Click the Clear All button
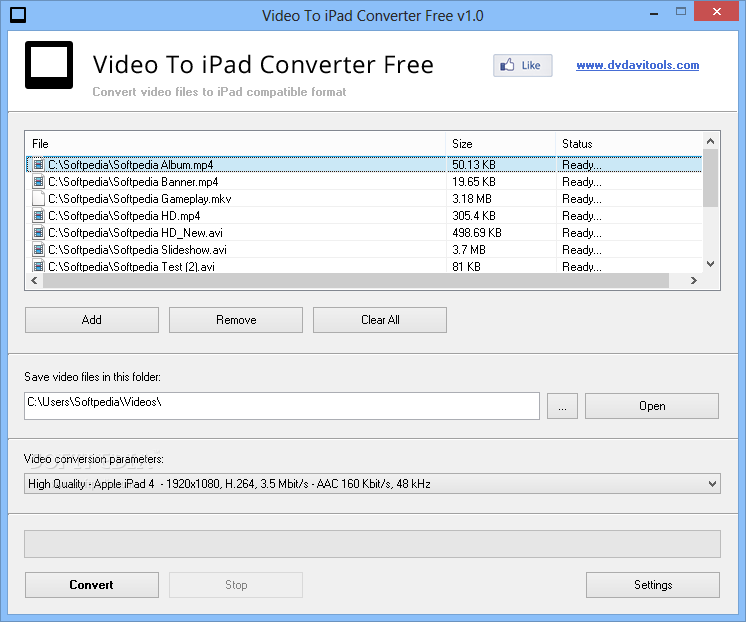The width and height of the screenshot is (746, 622). pos(380,320)
